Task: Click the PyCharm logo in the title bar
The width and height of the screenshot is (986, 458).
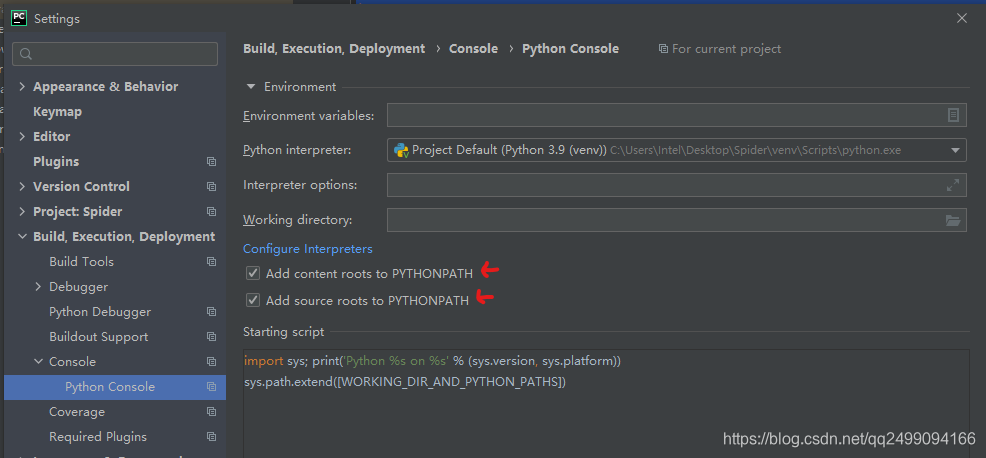Action: click(19, 18)
